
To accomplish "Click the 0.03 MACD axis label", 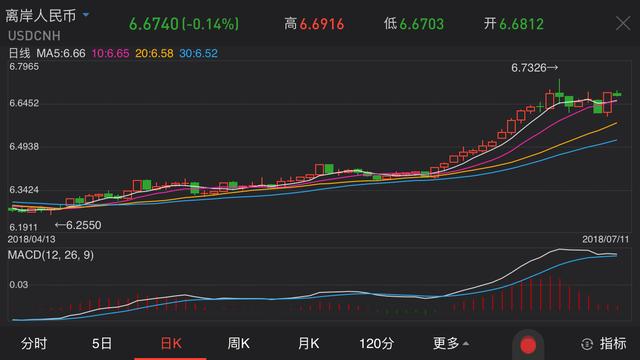I will [19, 284].
